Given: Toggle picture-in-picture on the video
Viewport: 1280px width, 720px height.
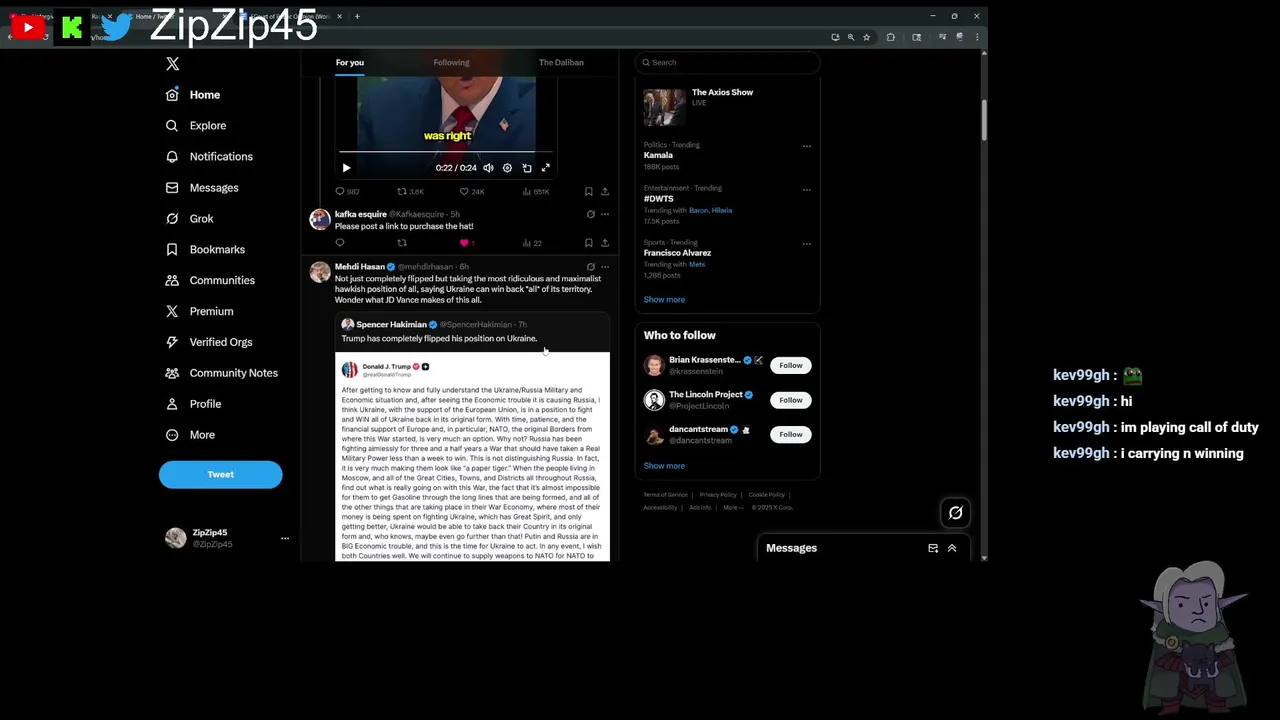Looking at the screenshot, I should (527, 168).
